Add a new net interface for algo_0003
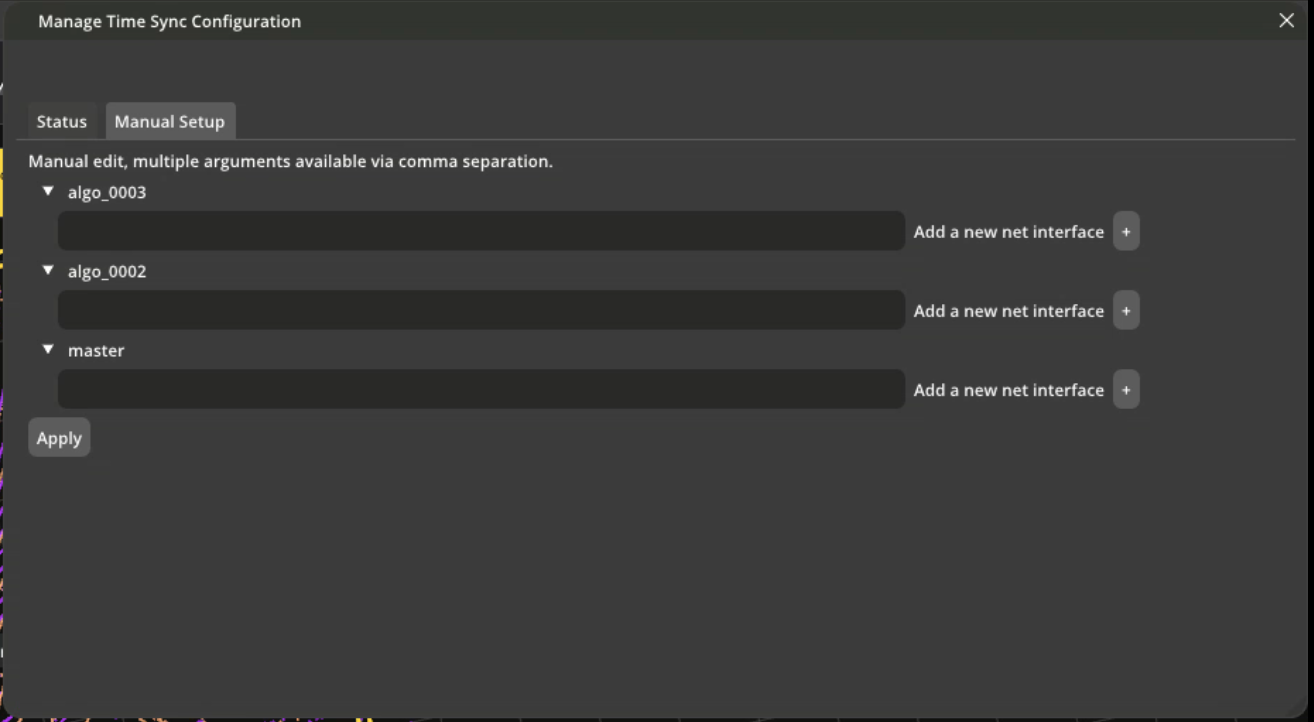The width and height of the screenshot is (1314, 722). 1126,231
